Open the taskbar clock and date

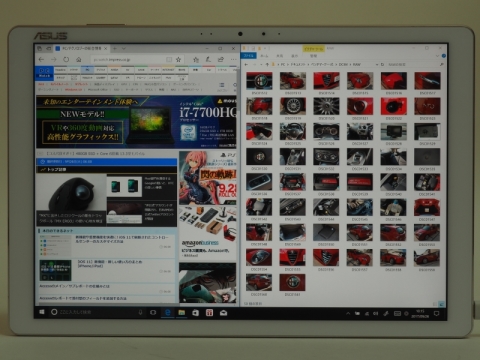pyautogui.click(x=420, y=313)
